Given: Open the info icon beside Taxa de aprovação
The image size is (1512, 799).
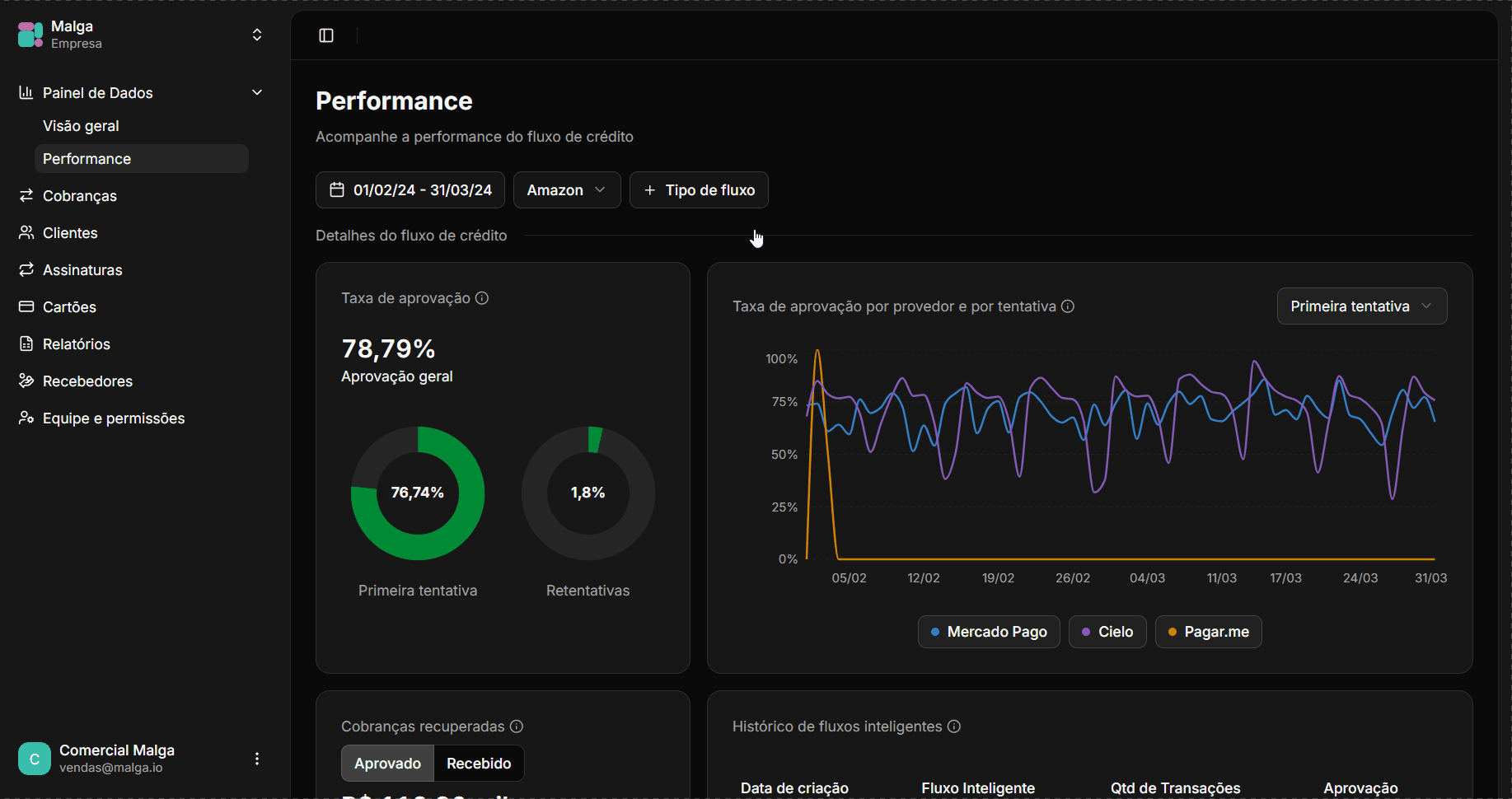Looking at the screenshot, I should coord(482,298).
